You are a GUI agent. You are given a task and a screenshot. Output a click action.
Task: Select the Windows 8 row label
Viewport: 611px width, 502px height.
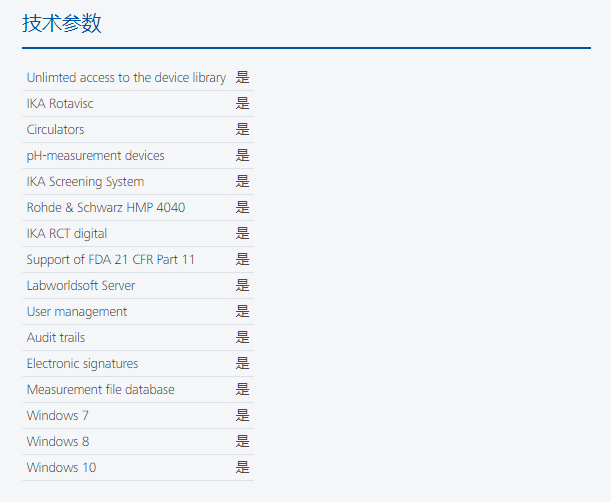coord(58,442)
